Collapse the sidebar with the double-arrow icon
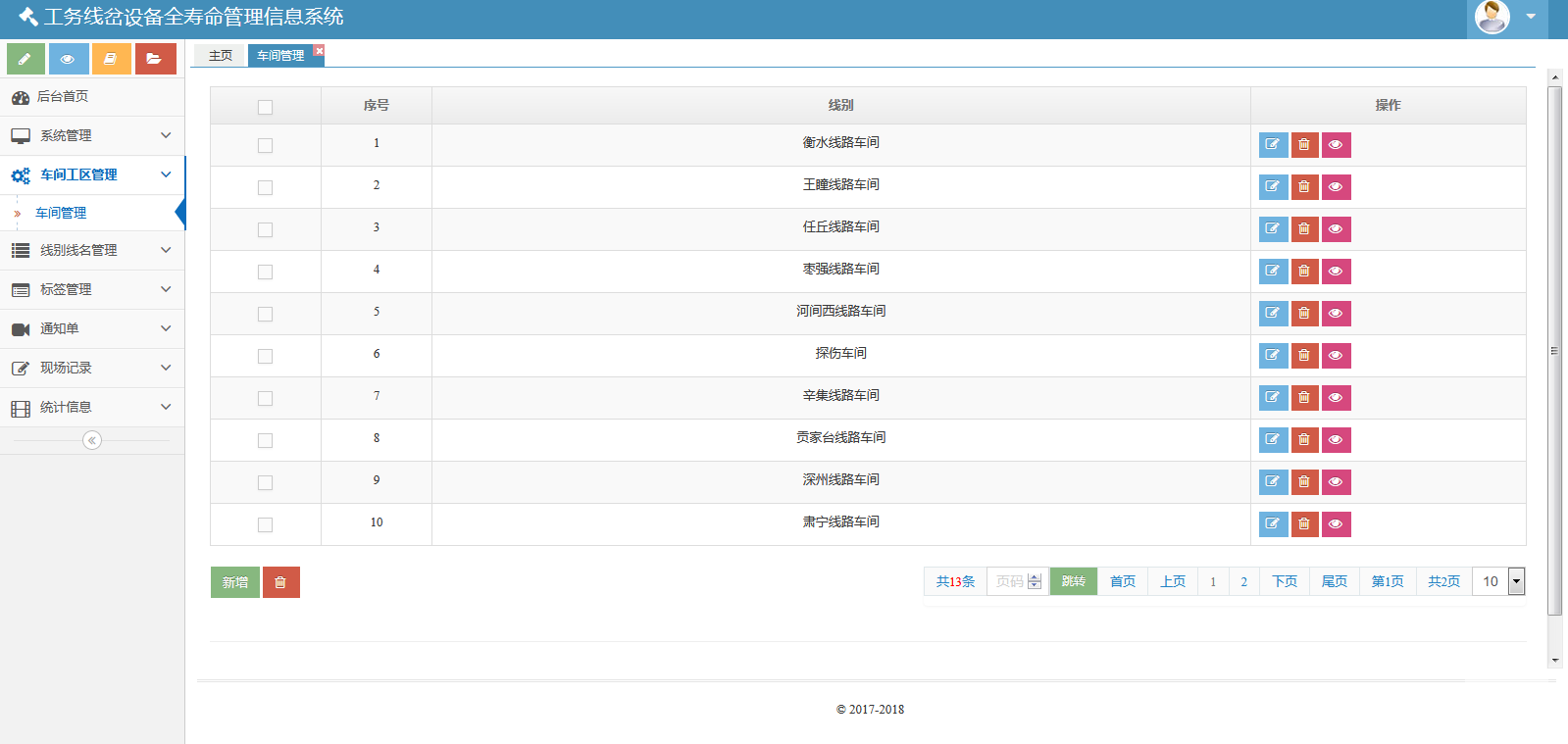This screenshot has height=744, width=1568. (92, 440)
